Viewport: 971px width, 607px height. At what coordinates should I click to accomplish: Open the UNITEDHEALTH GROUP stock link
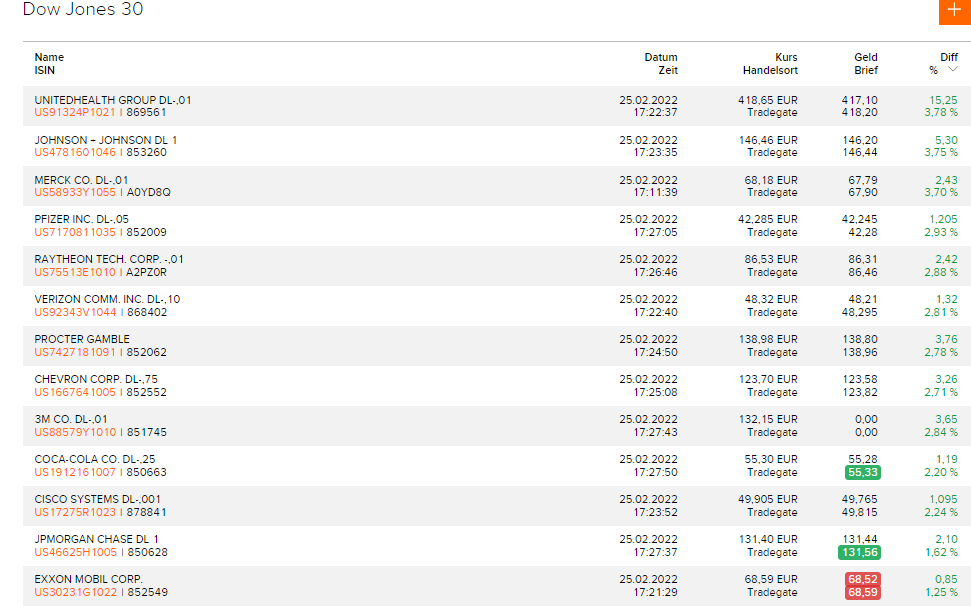click(112, 100)
